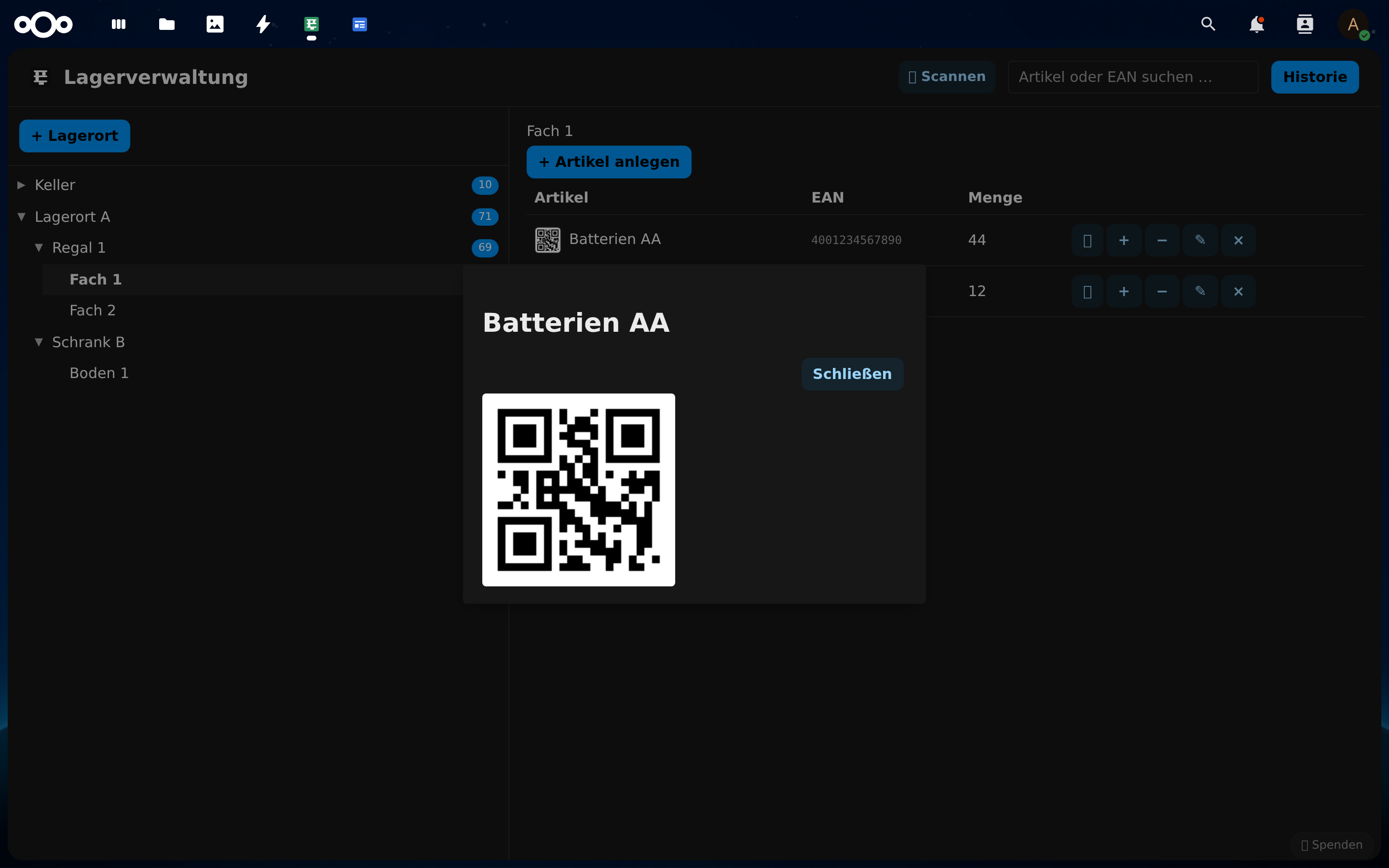Open the search magnifier in header
Image resolution: width=1389 pixels, height=868 pixels.
(x=1208, y=24)
